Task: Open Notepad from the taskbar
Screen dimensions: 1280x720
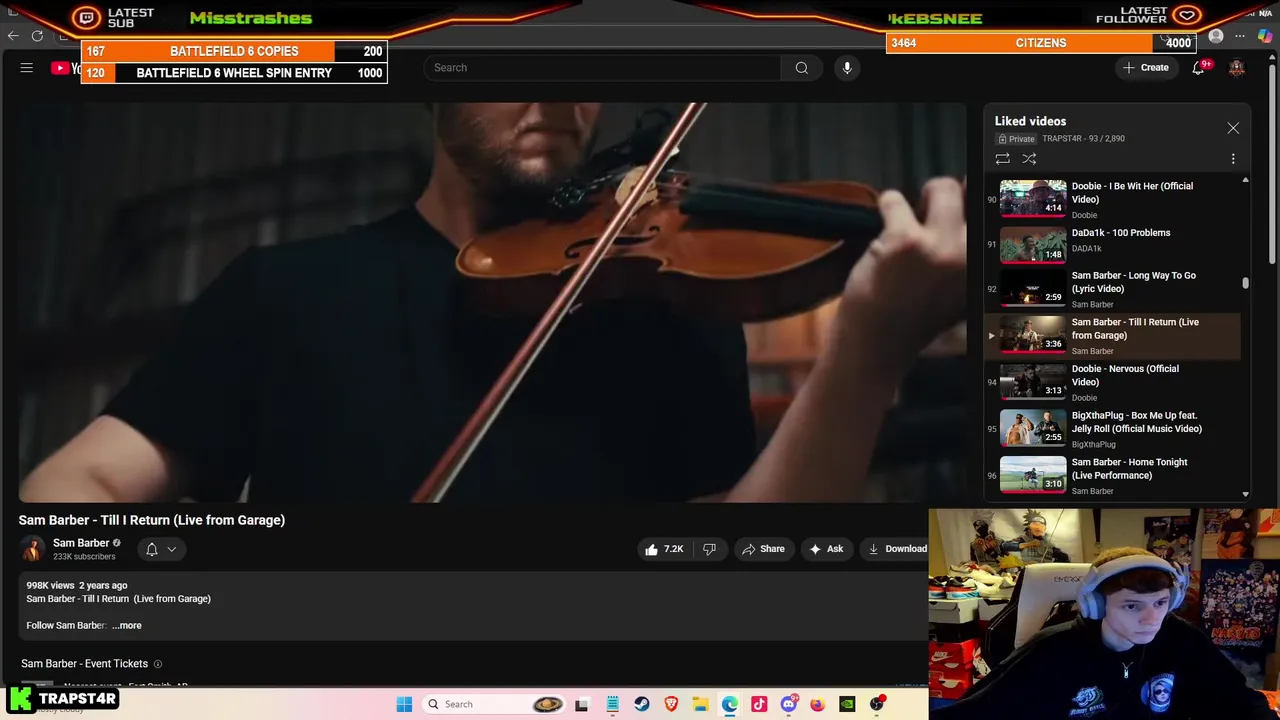Action: [612, 704]
